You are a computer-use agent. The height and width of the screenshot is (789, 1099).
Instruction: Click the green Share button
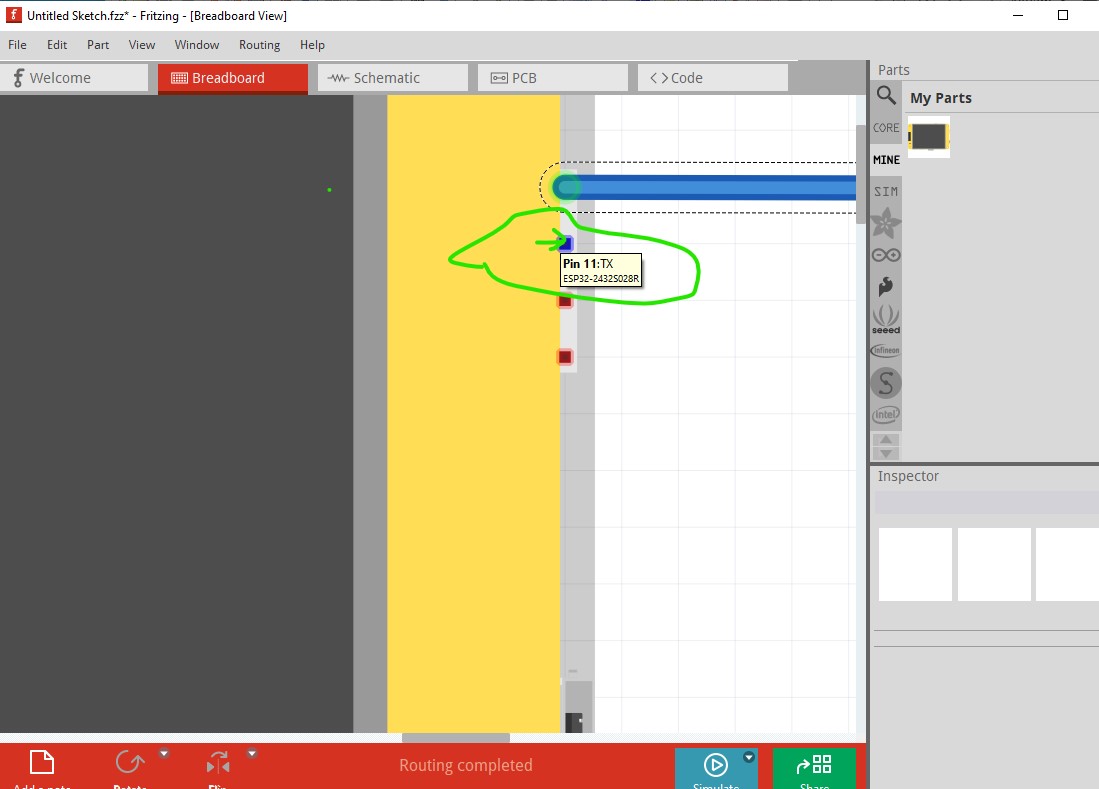click(814, 768)
